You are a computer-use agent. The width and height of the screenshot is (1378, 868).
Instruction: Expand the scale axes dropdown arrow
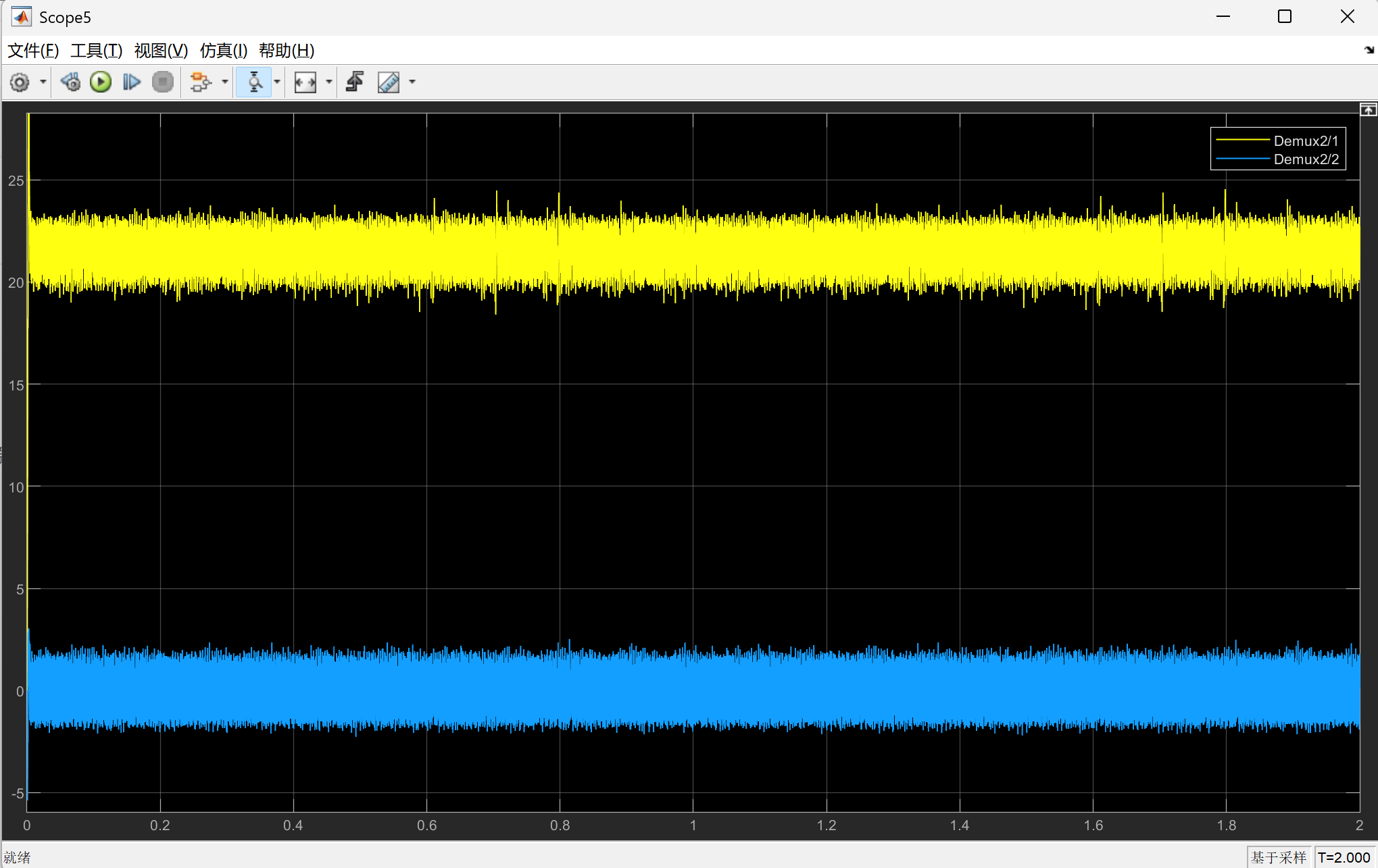tap(329, 82)
